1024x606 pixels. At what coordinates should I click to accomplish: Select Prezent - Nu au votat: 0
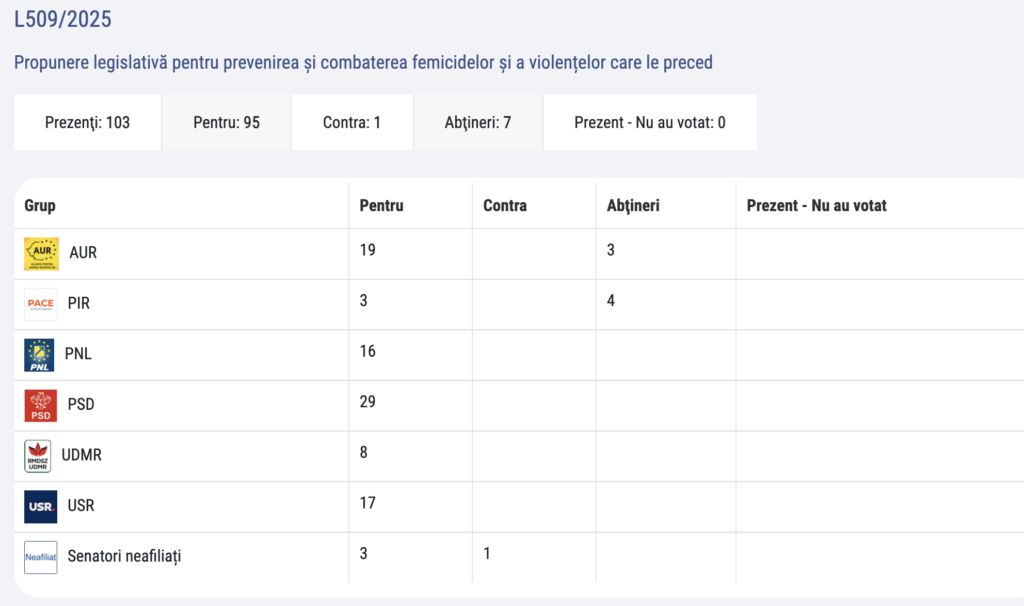pyautogui.click(x=649, y=123)
